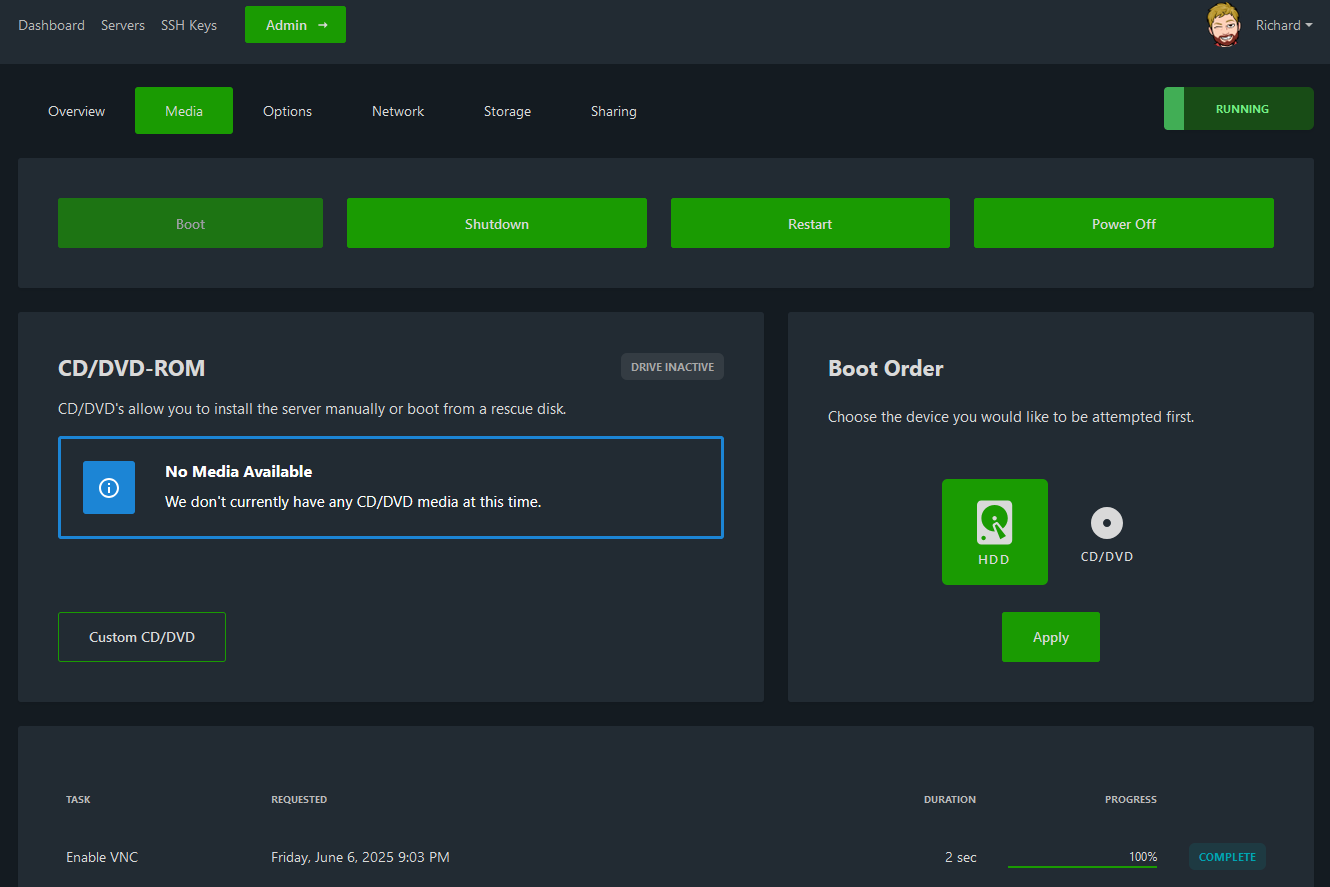Click the requested date Friday, June 6, 2025
This screenshot has width=1330, height=887.
click(x=360, y=857)
